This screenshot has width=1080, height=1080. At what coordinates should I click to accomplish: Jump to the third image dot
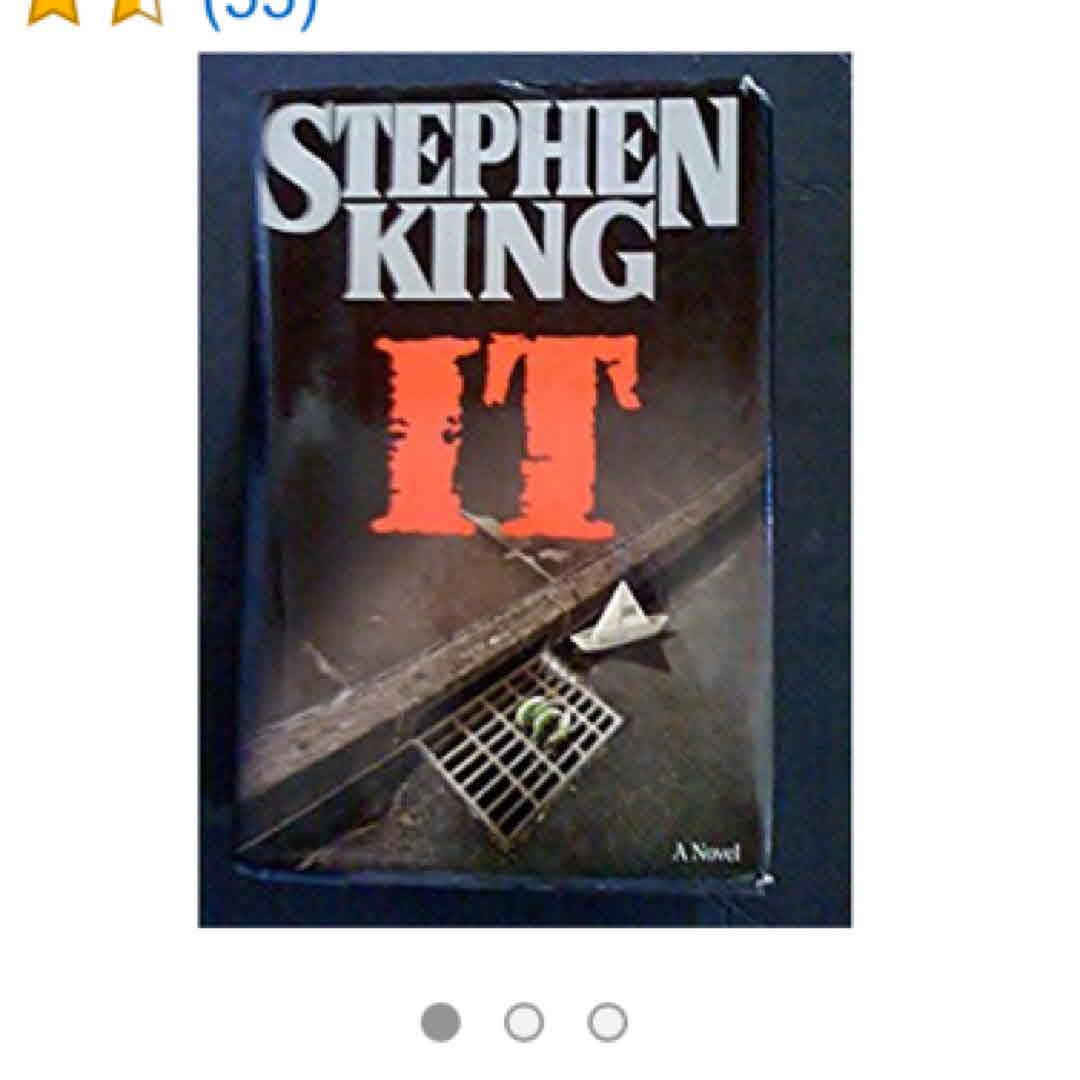pos(607,1021)
